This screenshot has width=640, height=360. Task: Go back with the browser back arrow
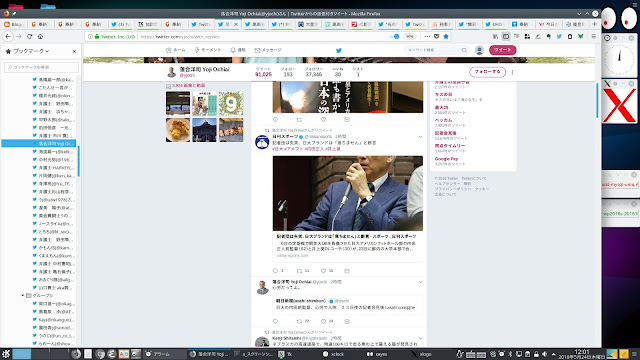(x=8, y=36)
